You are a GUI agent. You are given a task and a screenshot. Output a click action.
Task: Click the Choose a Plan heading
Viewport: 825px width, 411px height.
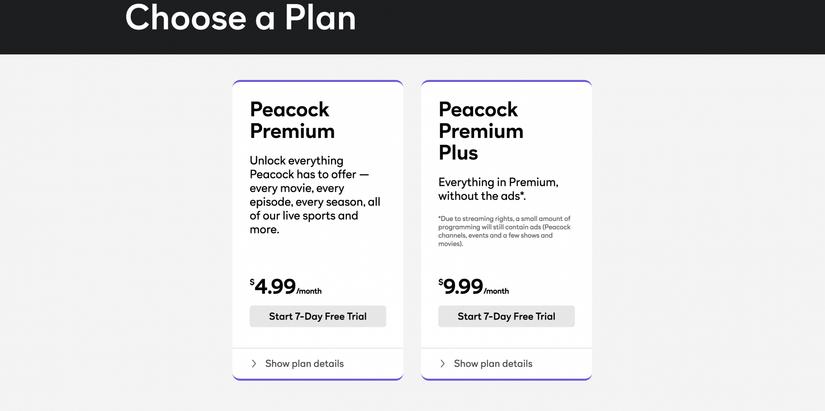[x=240, y=17]
